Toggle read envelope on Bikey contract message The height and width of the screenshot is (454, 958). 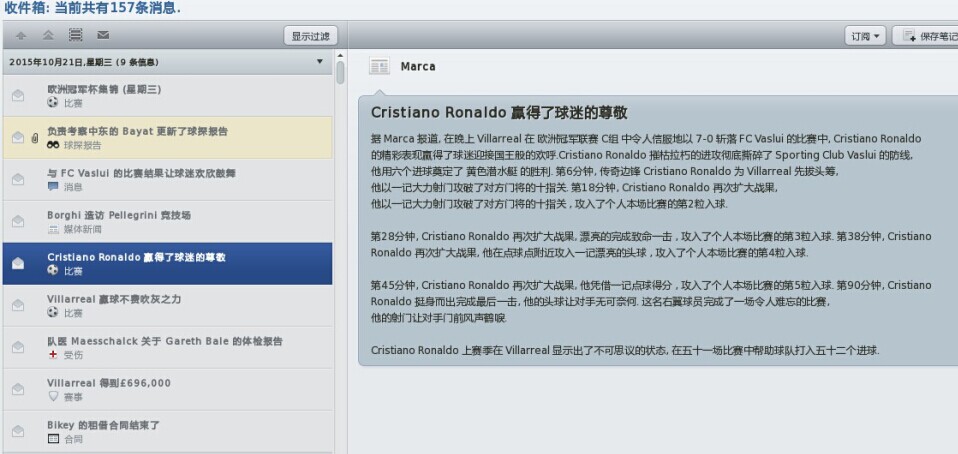coord(18,431)
